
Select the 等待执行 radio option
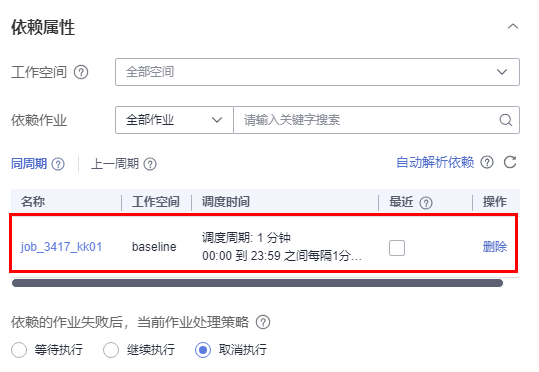click(x=19, y=350)
